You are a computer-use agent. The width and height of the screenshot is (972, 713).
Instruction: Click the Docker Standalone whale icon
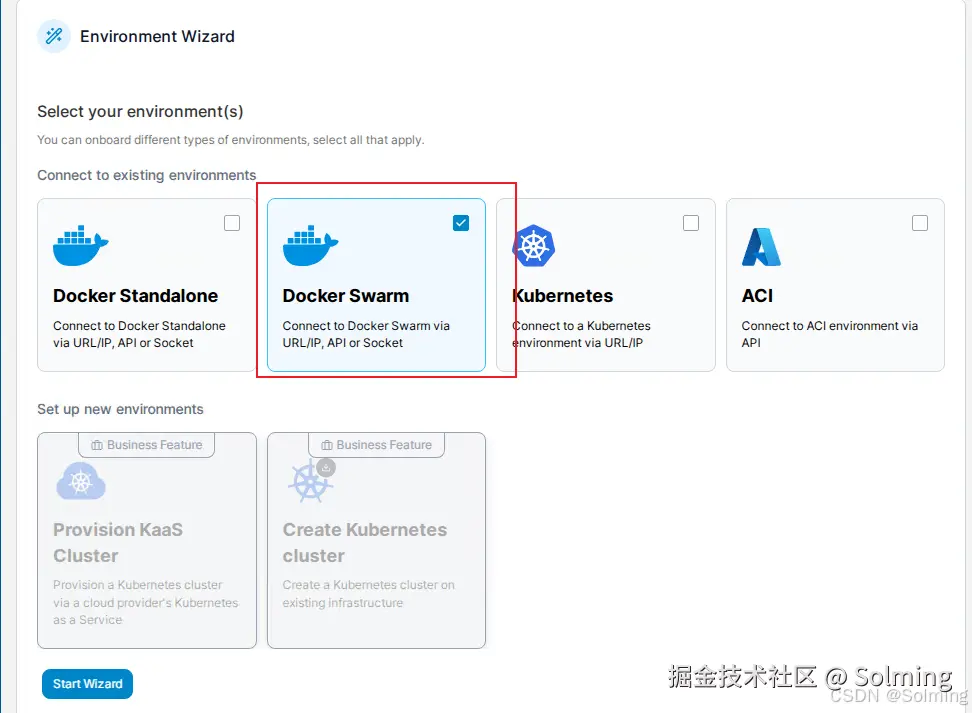tap(81, 246)
